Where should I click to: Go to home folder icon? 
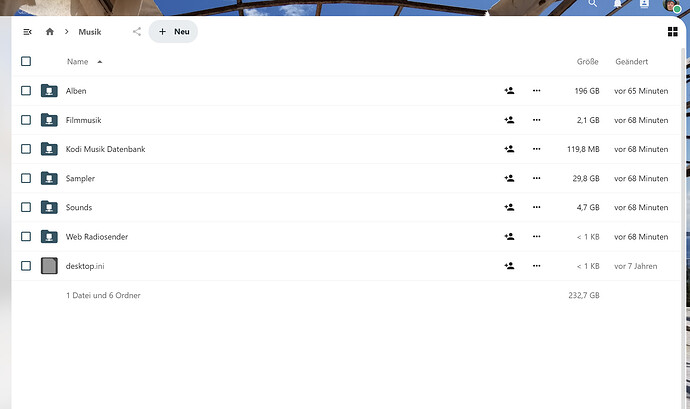50,32
